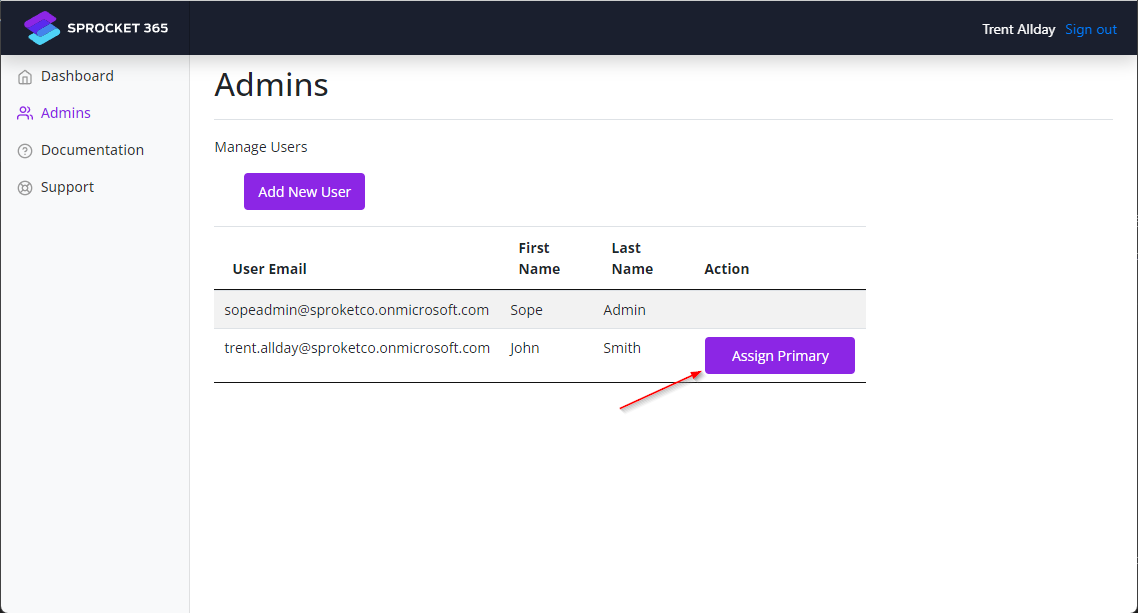The width and height of the screenshot is (1138, 613).
Task: Click the Last Name column header
Action: 632,258
